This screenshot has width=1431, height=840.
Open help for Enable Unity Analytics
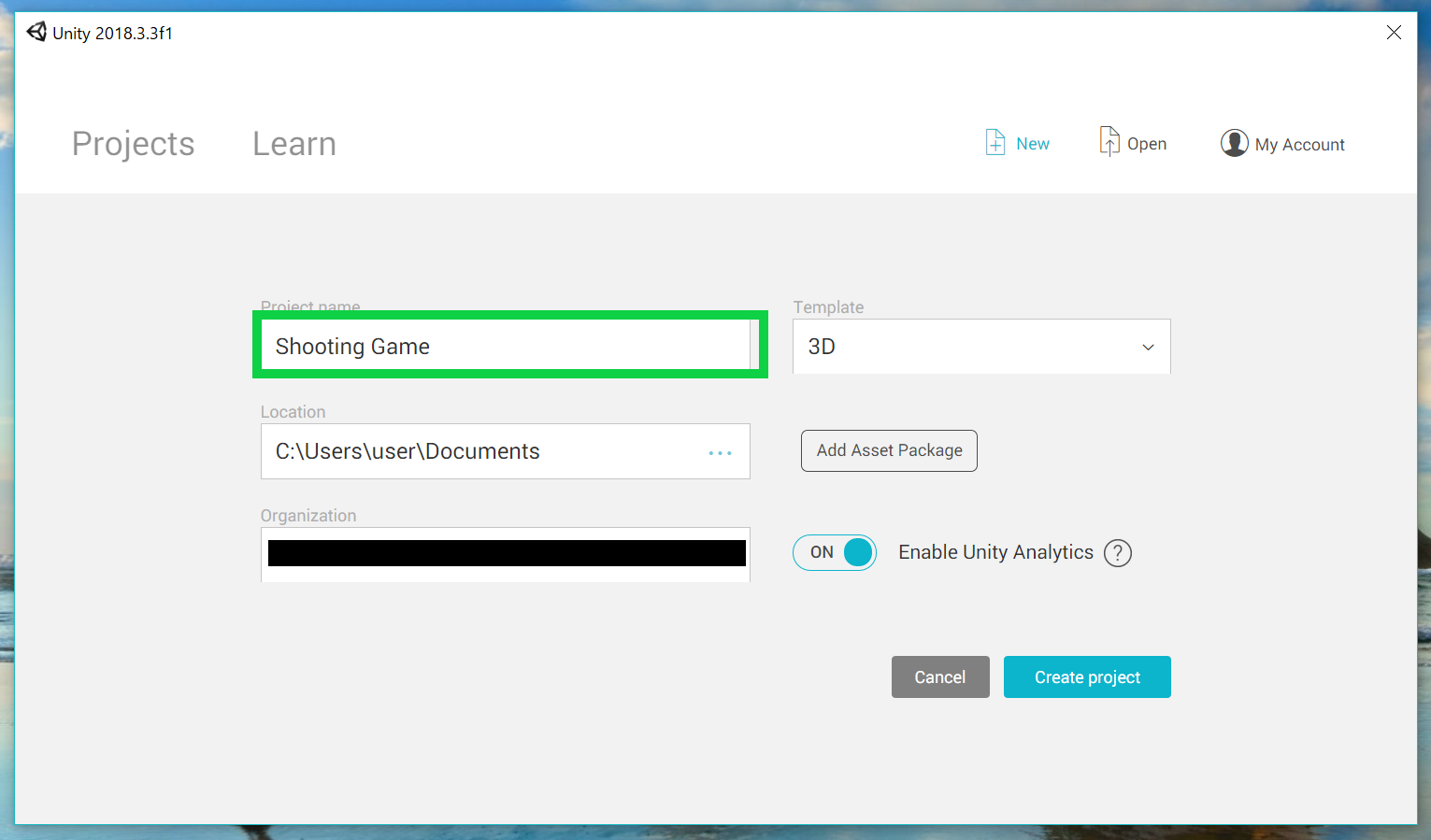(1117, 553)
